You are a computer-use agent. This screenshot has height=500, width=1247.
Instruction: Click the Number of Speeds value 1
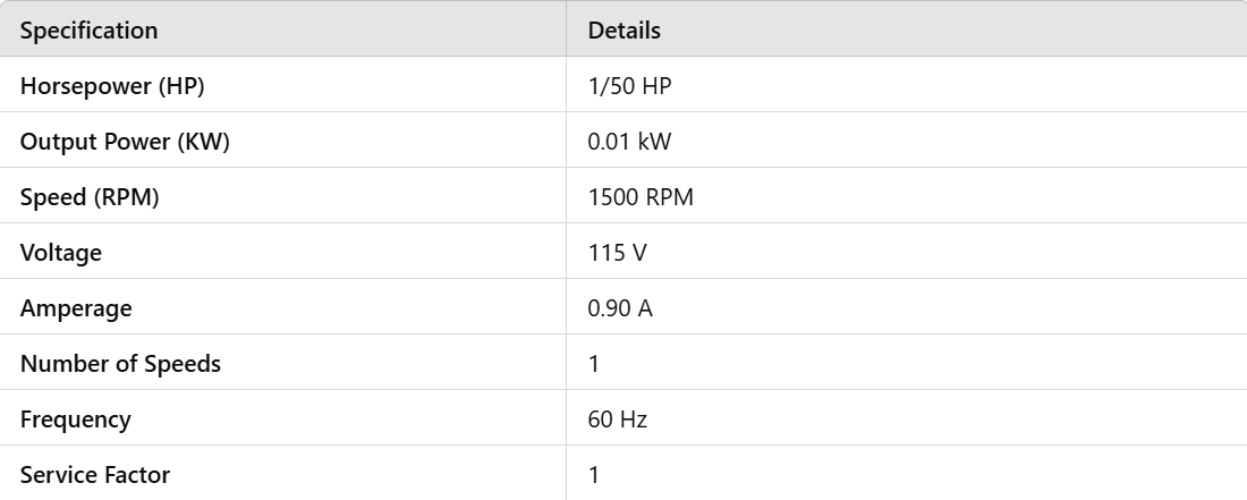[594, 365]
